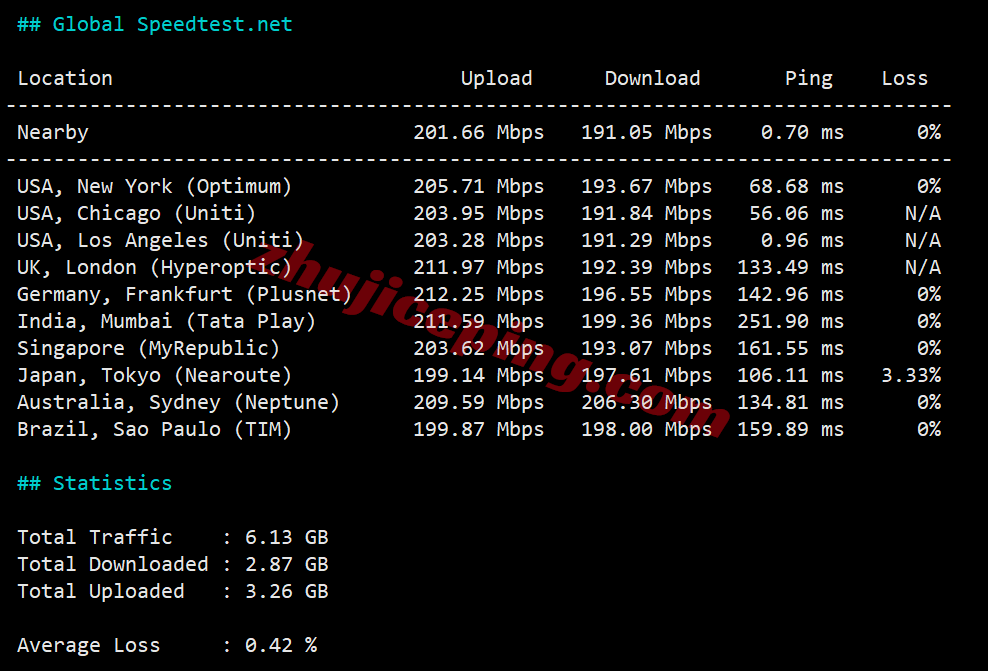Click the Loss column header
The height and width of the screenshot is (671, 988).
point(904,78)
